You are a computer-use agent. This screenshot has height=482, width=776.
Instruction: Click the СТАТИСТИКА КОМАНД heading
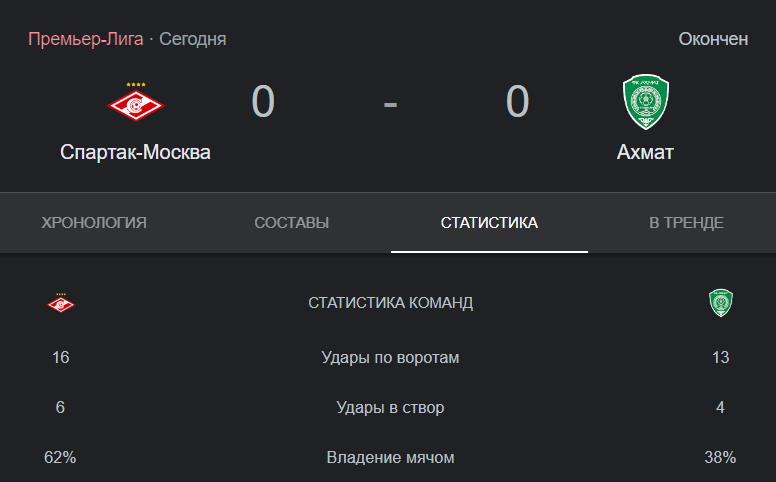coord(390,302)
